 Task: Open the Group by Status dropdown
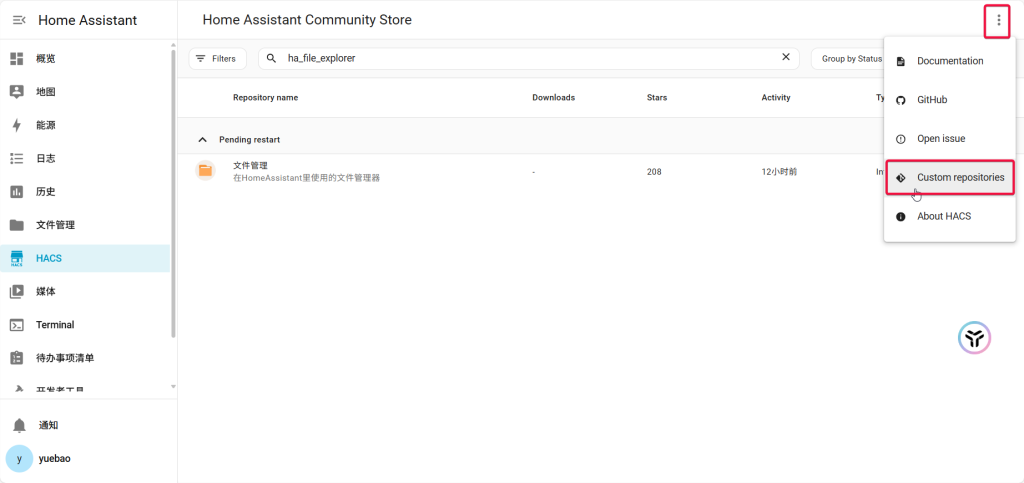click(848, 59)
